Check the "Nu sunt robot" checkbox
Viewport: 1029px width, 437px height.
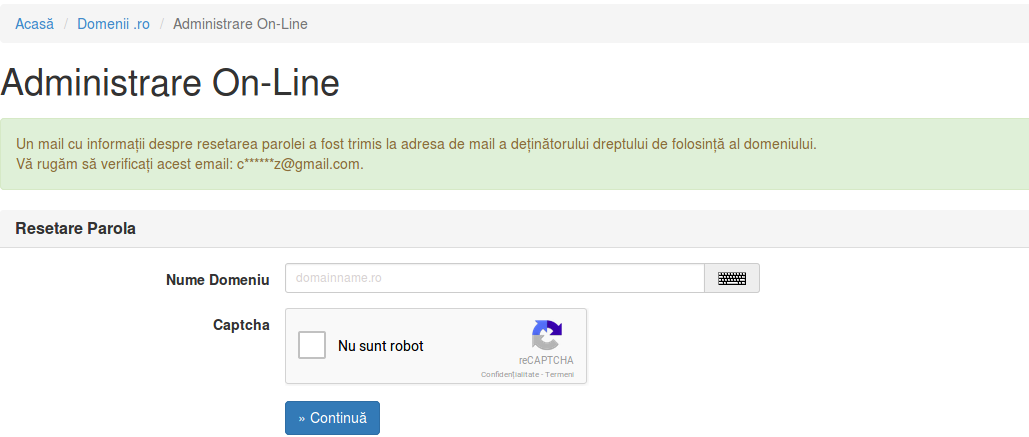click(x=312, y=345)
